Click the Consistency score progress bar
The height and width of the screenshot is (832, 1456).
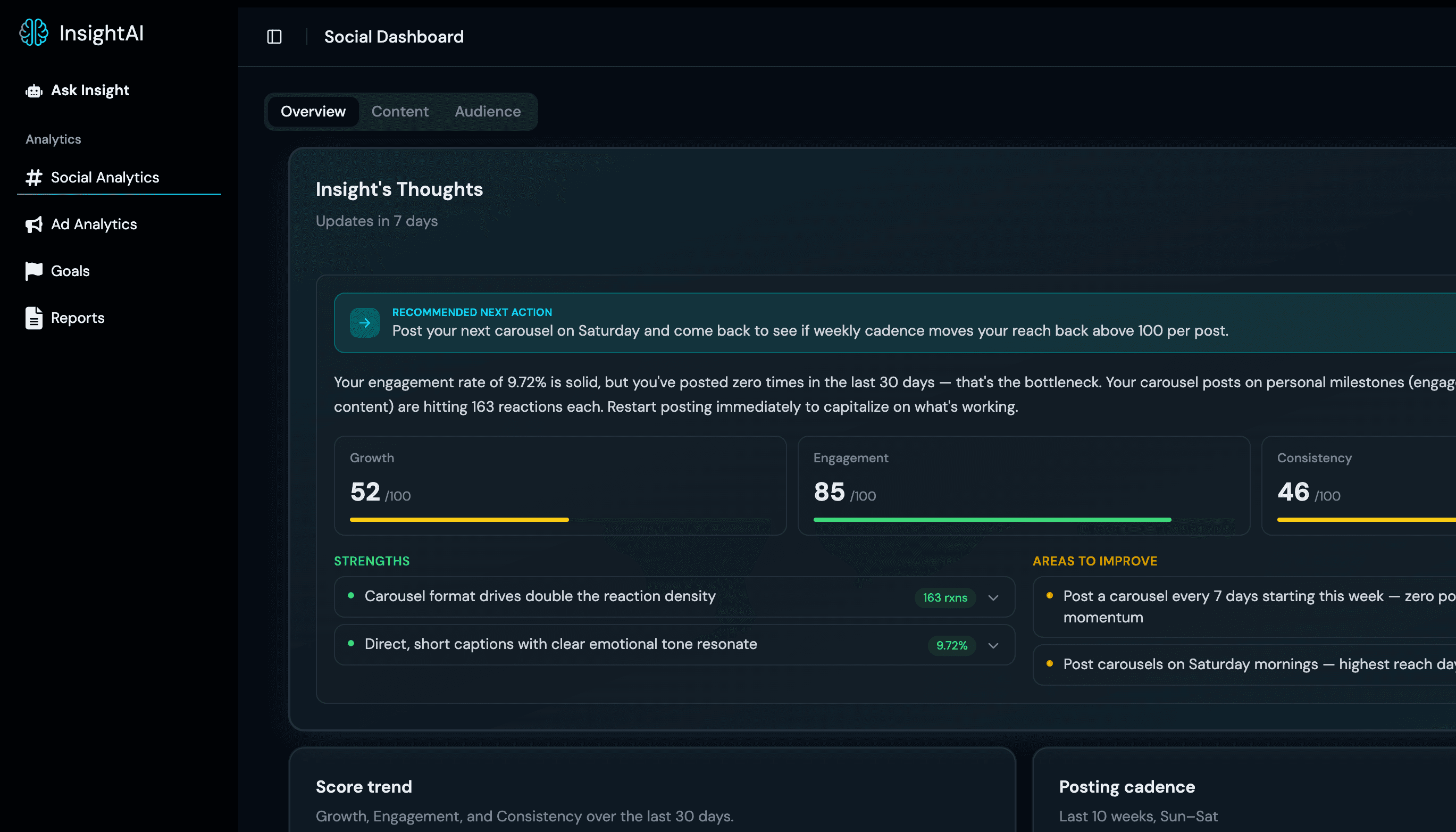coord(1366,520)
